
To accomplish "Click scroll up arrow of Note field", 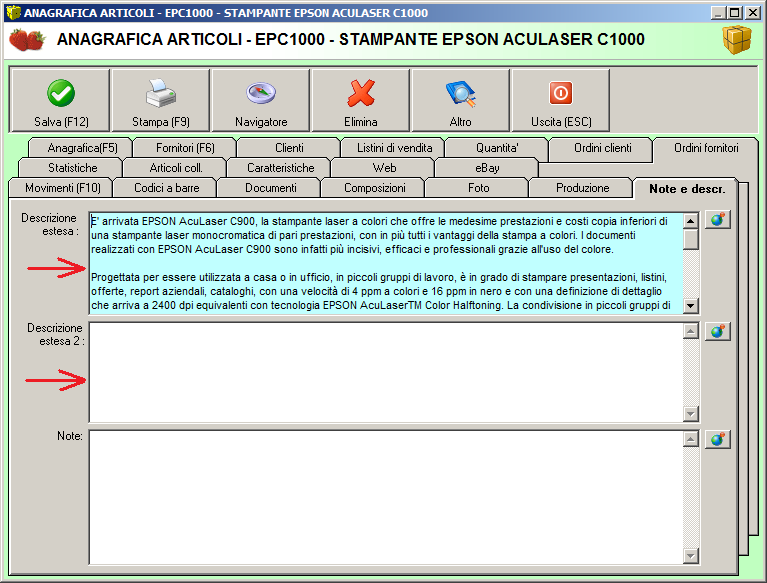I will click(690, 439).
